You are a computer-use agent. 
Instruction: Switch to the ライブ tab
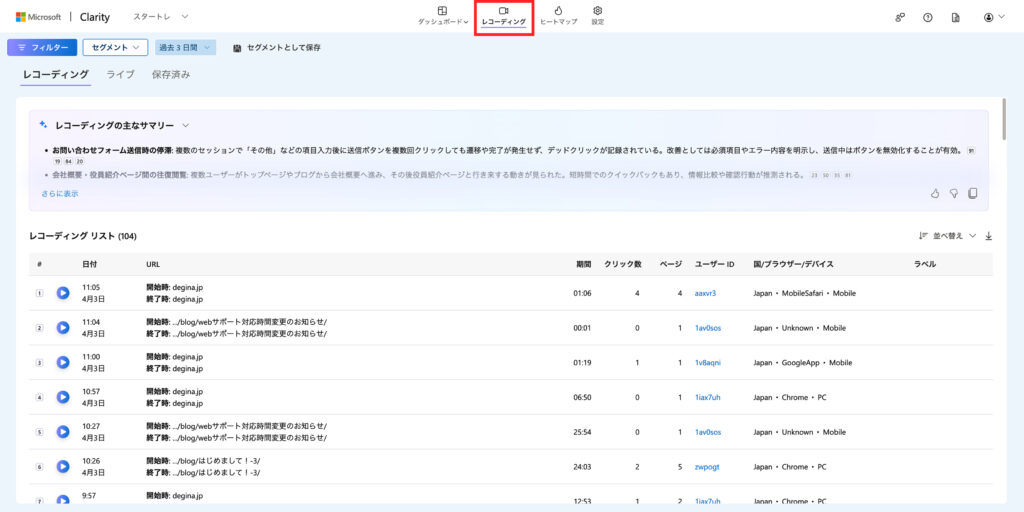point(120,75)
